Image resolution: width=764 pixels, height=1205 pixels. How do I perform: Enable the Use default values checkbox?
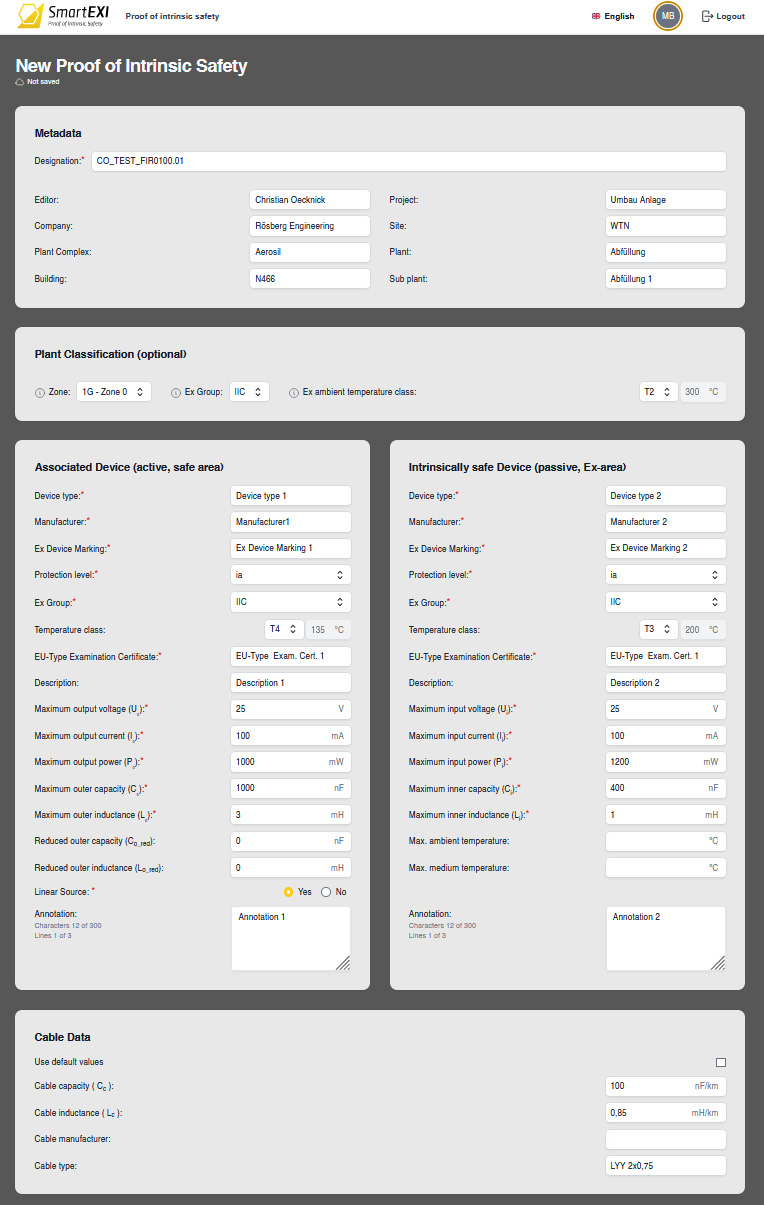720,1062
